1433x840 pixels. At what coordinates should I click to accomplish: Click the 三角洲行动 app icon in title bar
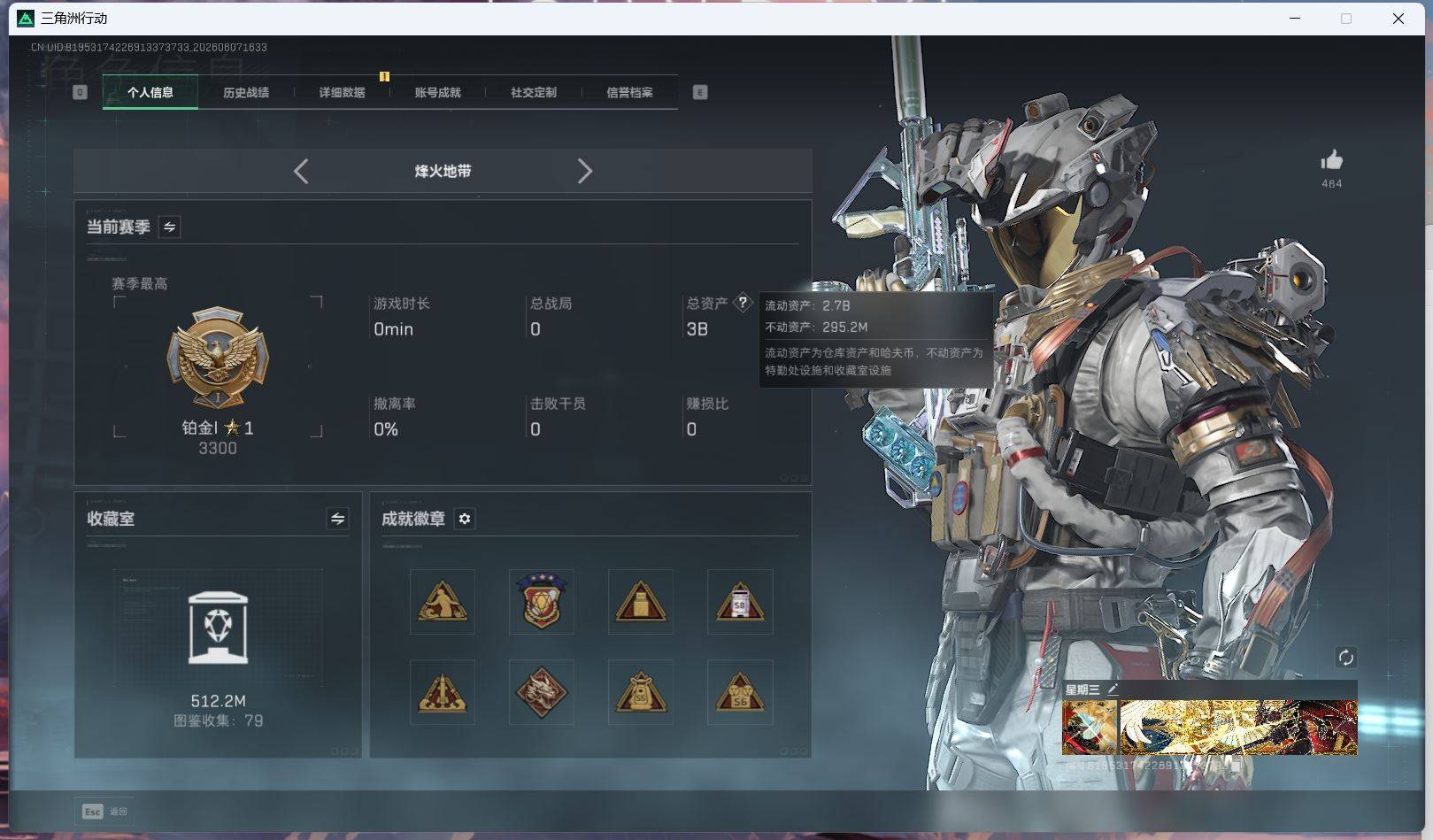26,18
